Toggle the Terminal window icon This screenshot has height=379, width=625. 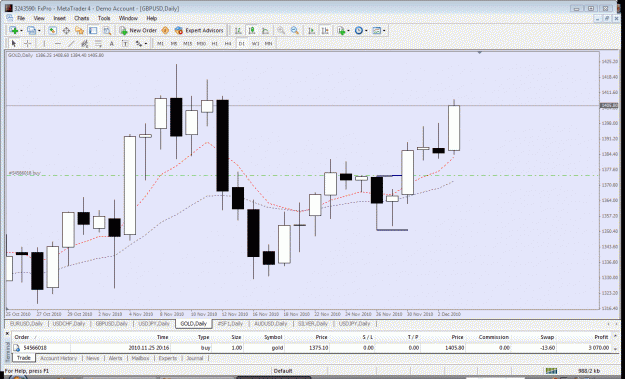click(93, 30)
